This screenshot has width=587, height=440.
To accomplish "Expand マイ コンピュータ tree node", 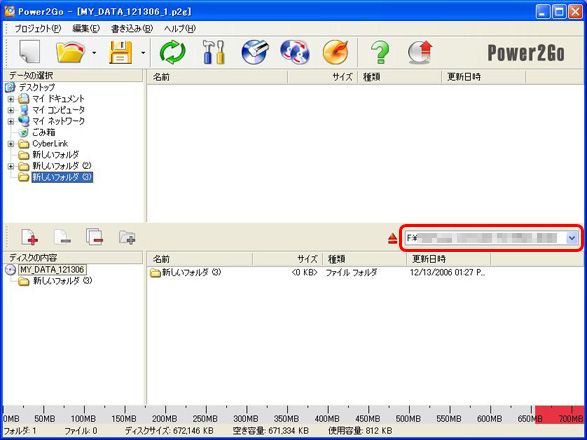I will click(11, 110).
